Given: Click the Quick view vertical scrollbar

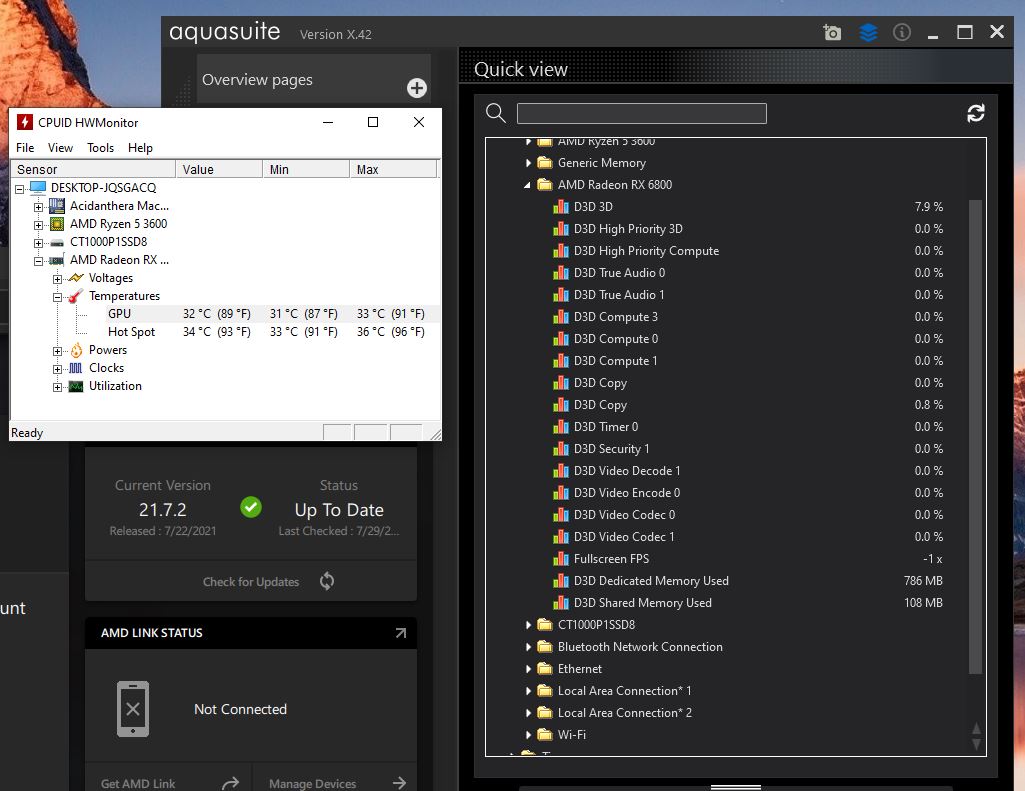Looking at the screenshot, I should pyautogui.click(x=976, y=435).
